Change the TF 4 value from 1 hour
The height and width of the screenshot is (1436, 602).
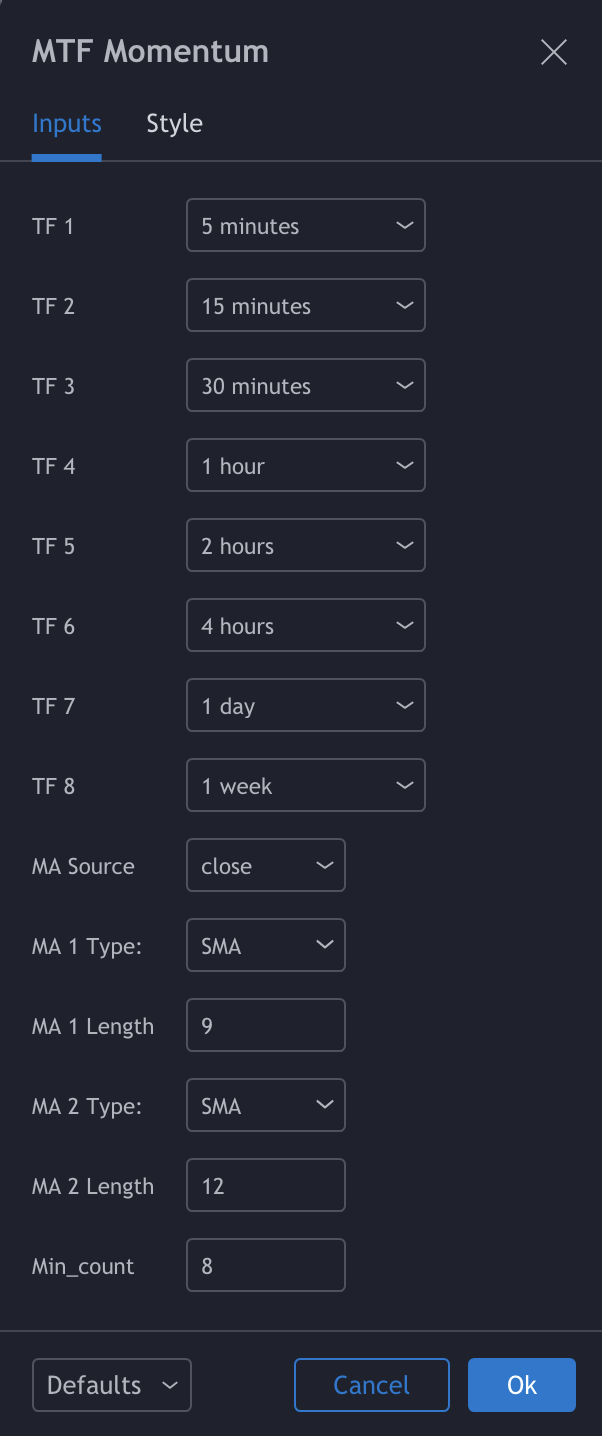pyautogui.click(x=305, y=466)
